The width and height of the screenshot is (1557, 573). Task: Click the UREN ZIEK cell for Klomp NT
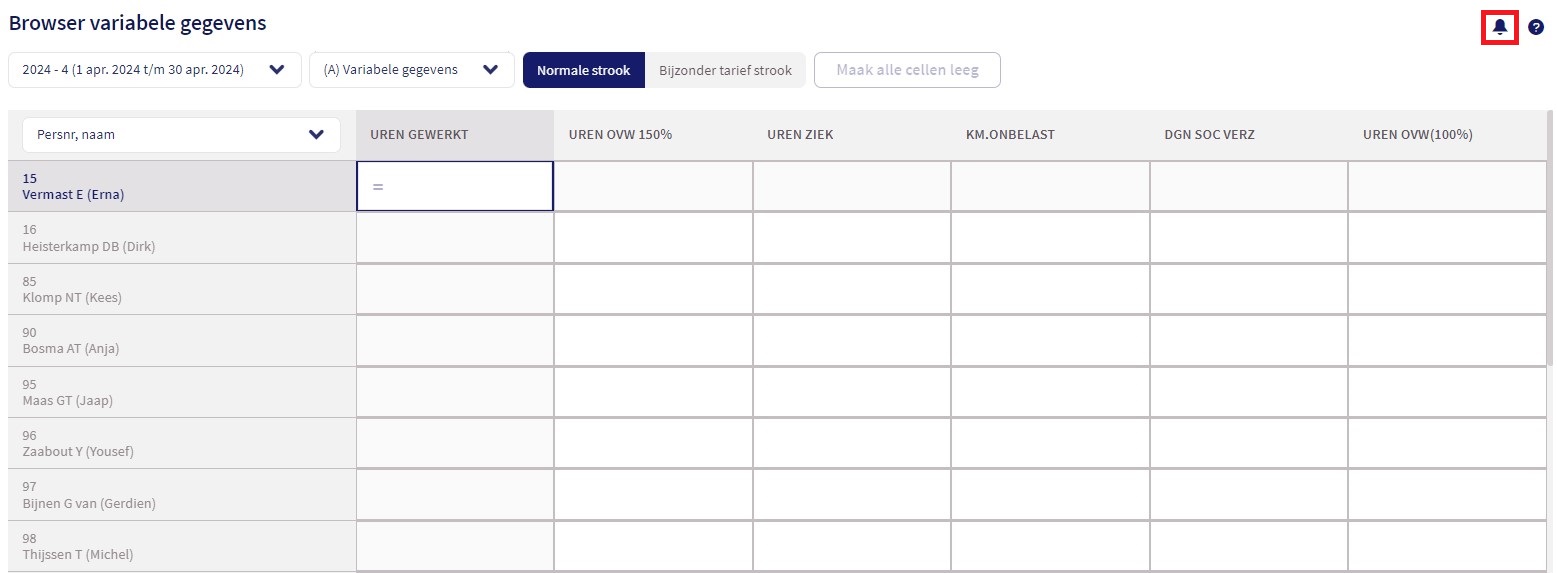[x=851, y=290]
